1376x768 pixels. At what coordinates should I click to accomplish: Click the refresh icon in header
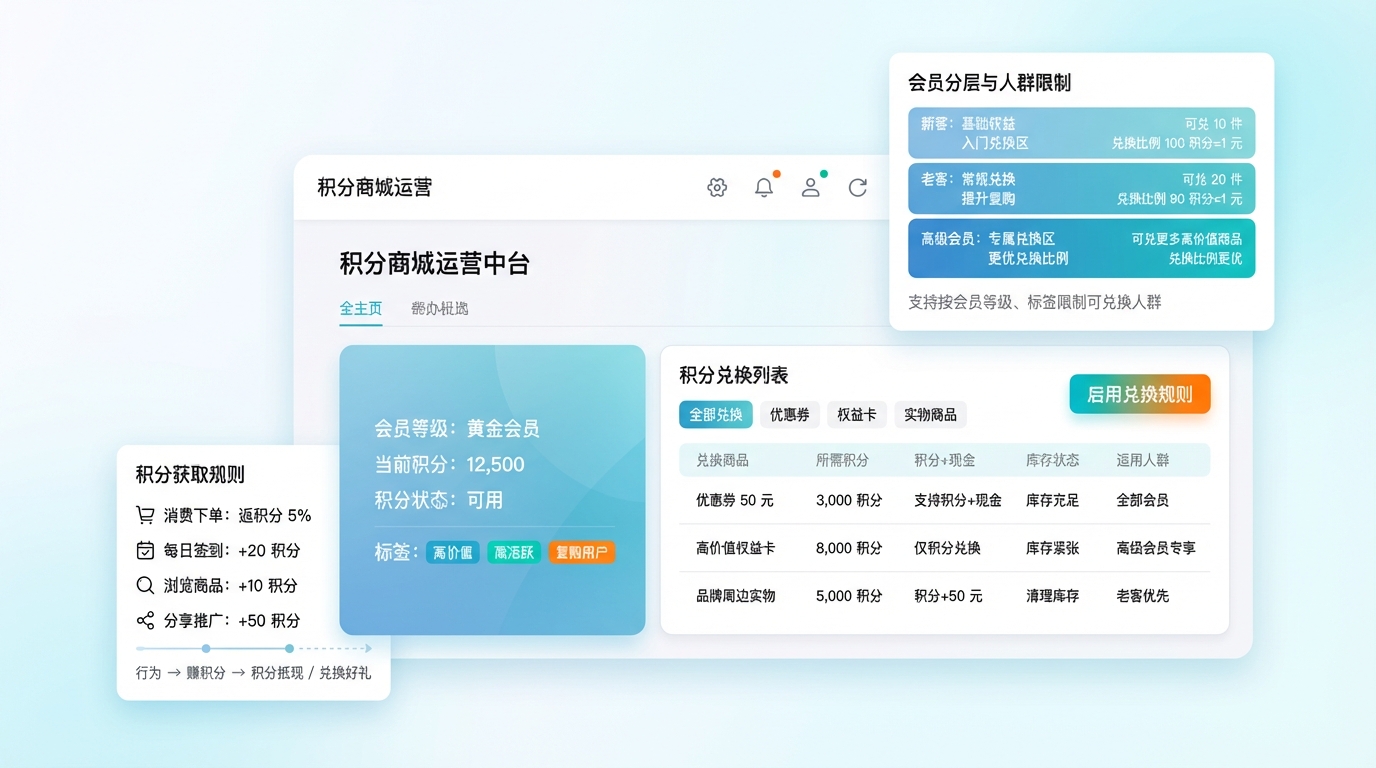pos(858,187)
